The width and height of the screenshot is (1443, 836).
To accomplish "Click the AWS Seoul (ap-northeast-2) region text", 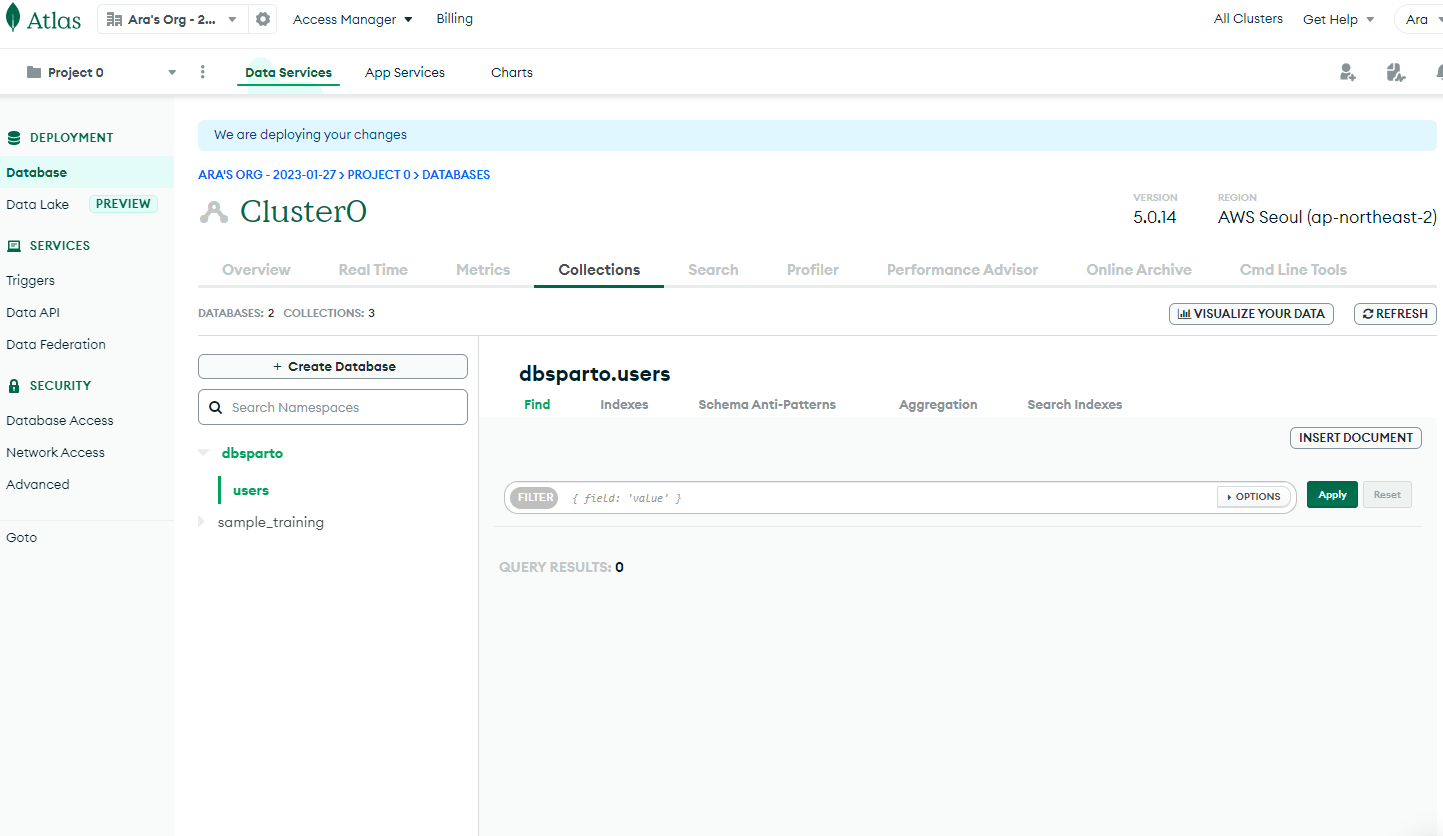I will [x=1327, y=217].
